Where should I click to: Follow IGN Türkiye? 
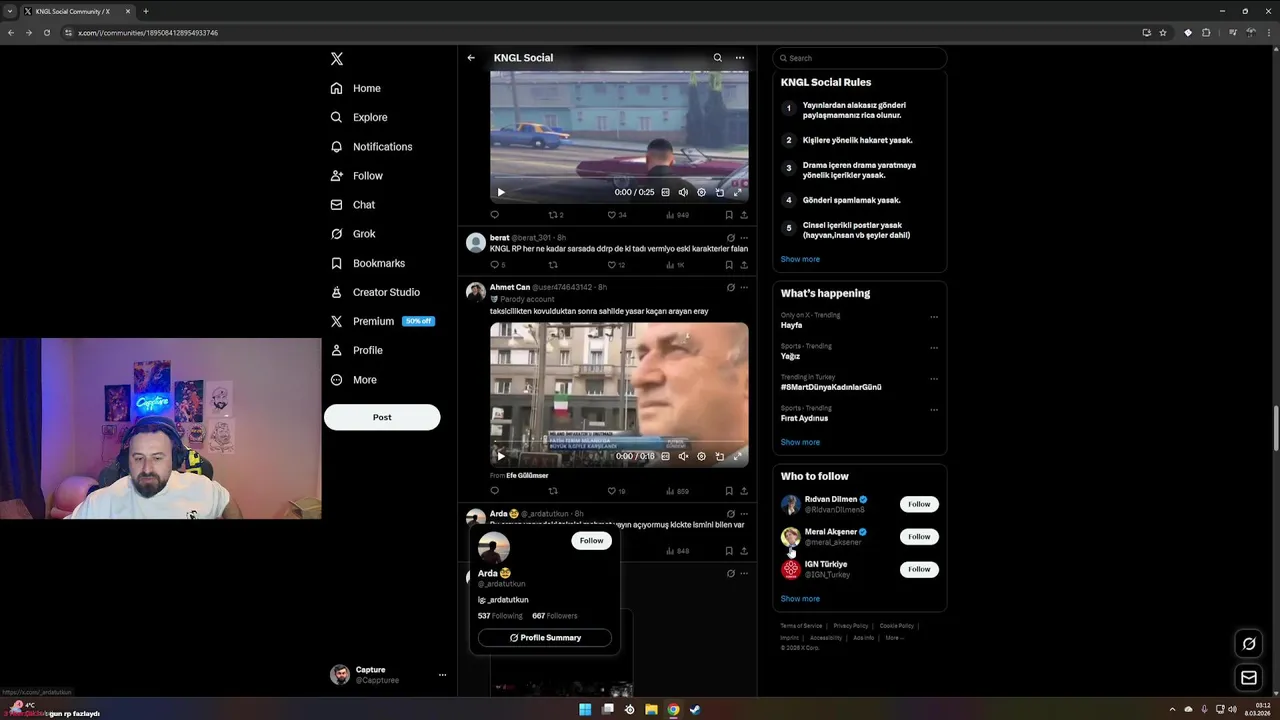coord(919,569)
